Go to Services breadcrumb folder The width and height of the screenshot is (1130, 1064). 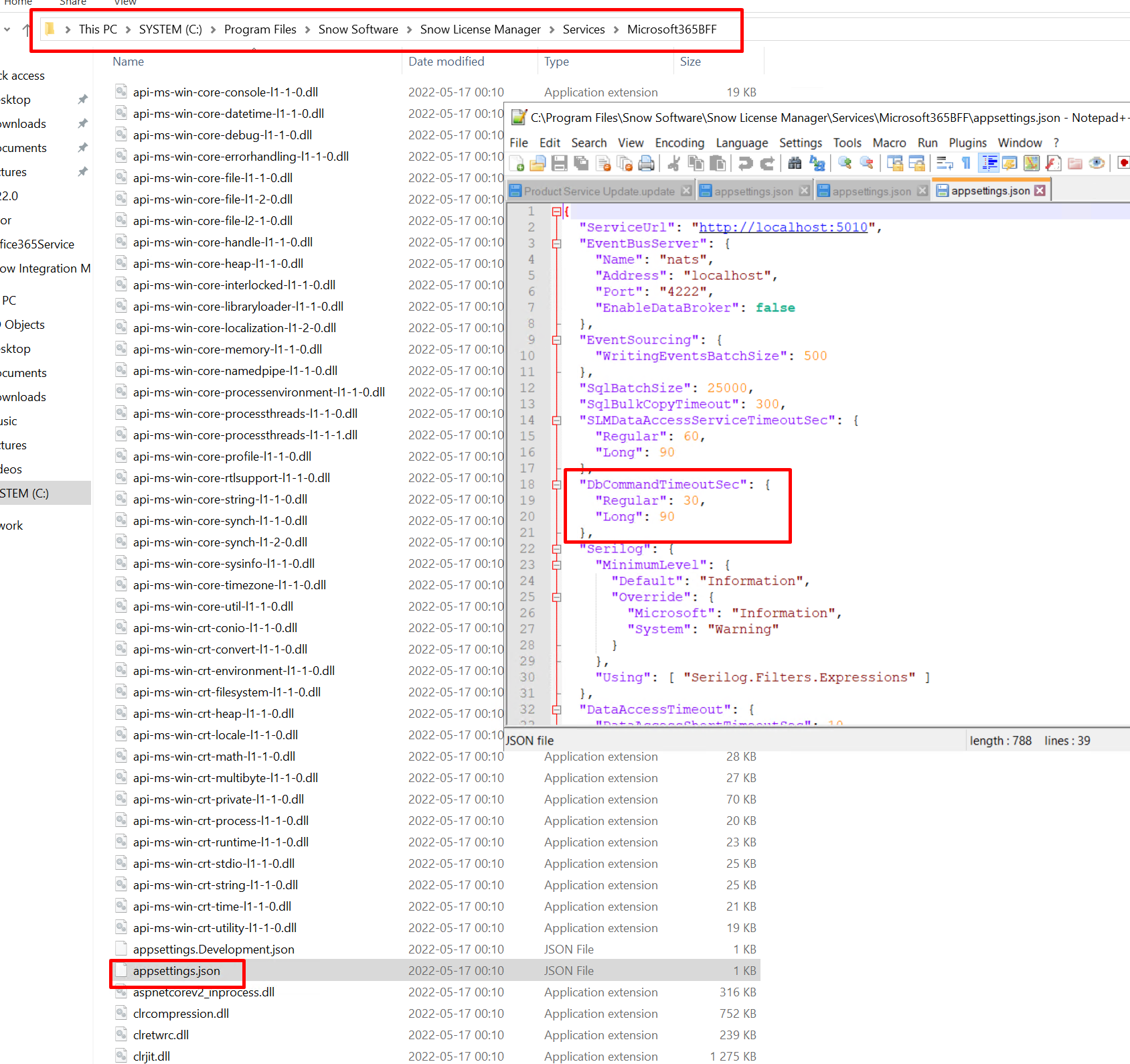[x=584, y=29]
